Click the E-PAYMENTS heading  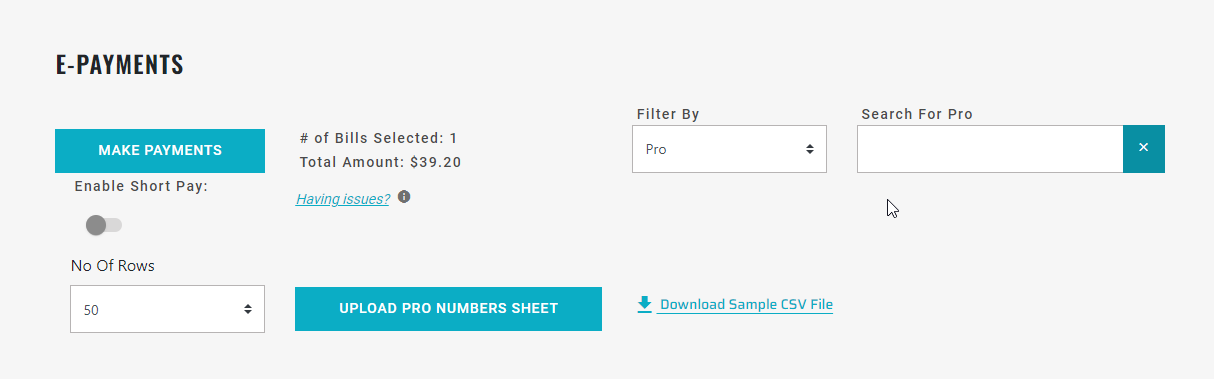click(120, 66)
